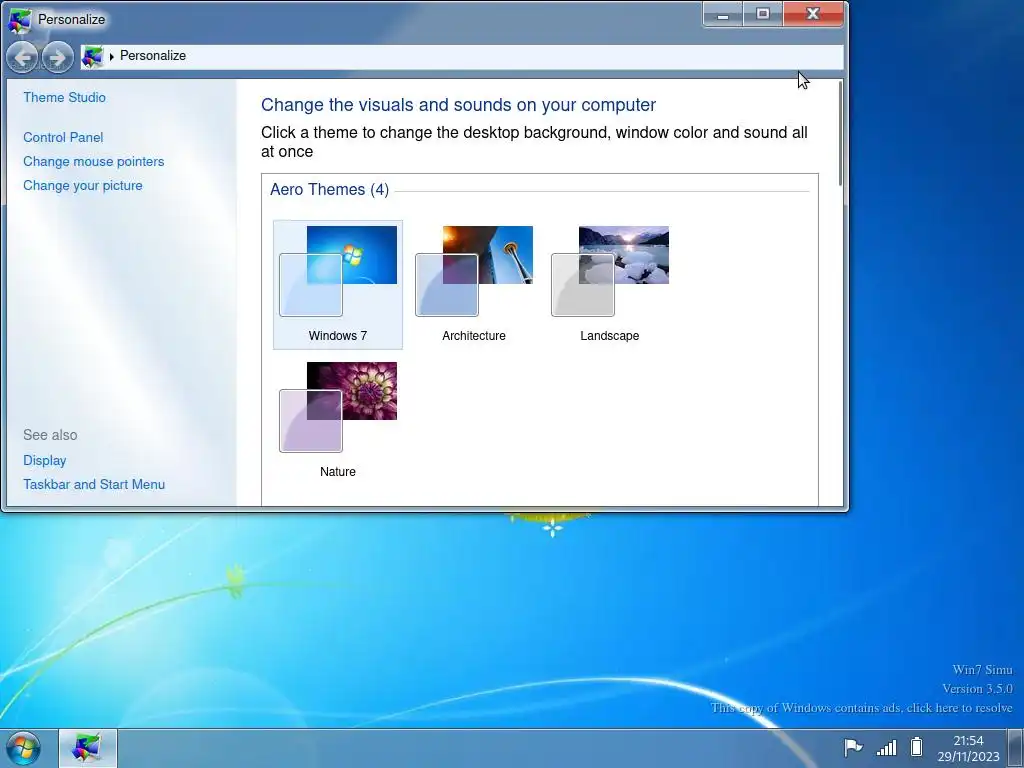The image size is (1024, 768).
Task: Select the Windows 7 theme
Action: pos(338,285)
